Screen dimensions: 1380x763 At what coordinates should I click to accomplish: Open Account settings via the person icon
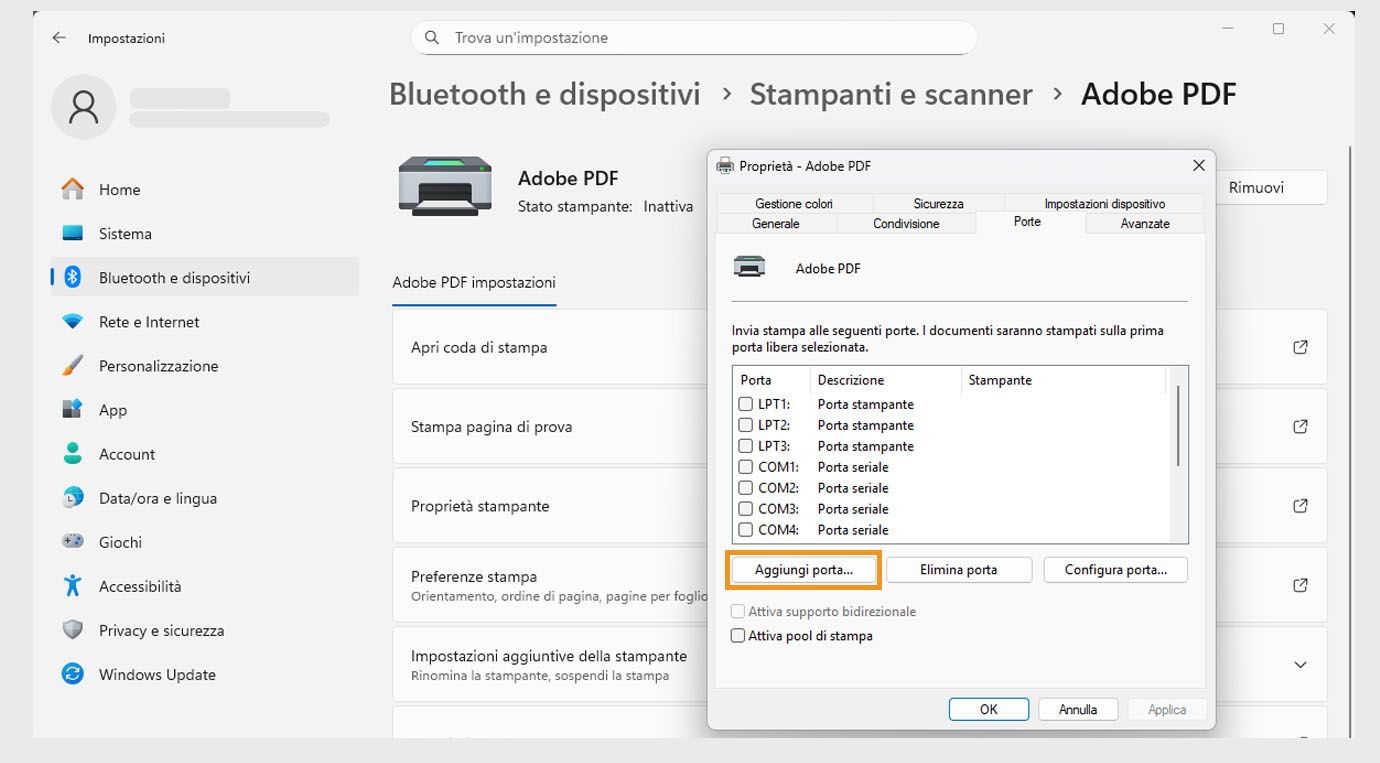pos(70,453)
